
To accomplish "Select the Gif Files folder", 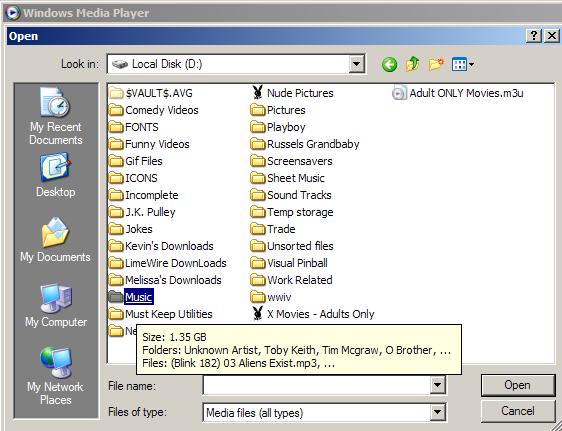I will click(x=135, y=161).
